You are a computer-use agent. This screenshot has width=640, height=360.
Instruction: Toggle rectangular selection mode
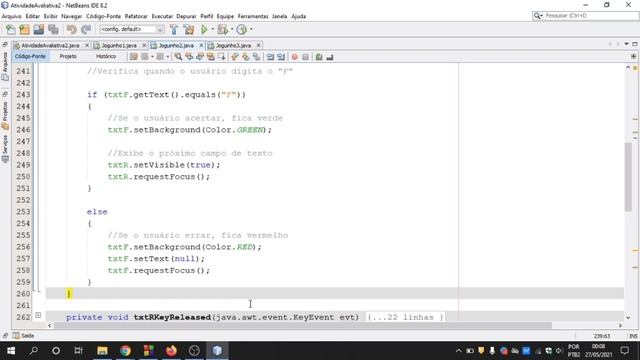click(222, 57)
